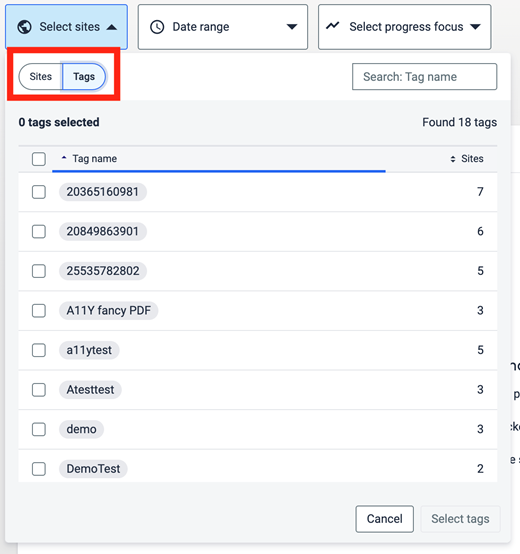
Task: Click the Search: Tag name field
Action: point(424,77)
